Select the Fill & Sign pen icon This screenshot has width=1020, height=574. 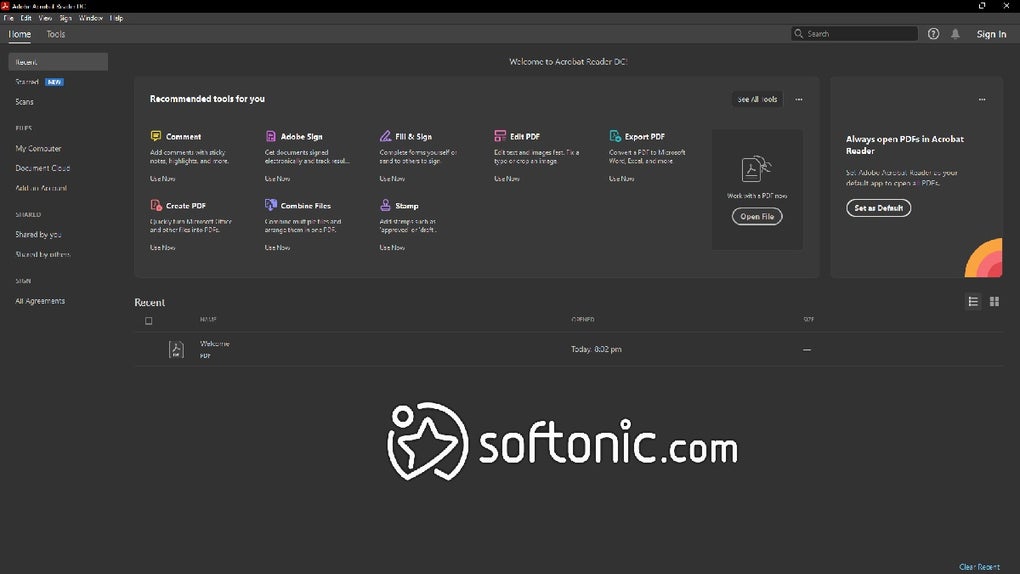click(x=385, y=136)
